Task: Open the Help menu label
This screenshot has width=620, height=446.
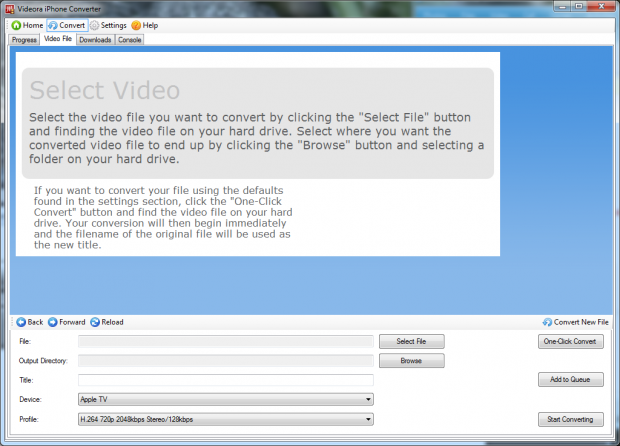Action: 150,25
